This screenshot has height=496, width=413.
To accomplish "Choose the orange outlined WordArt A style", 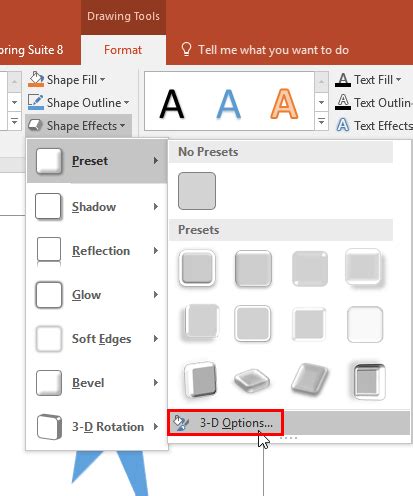I will [284, 104].
